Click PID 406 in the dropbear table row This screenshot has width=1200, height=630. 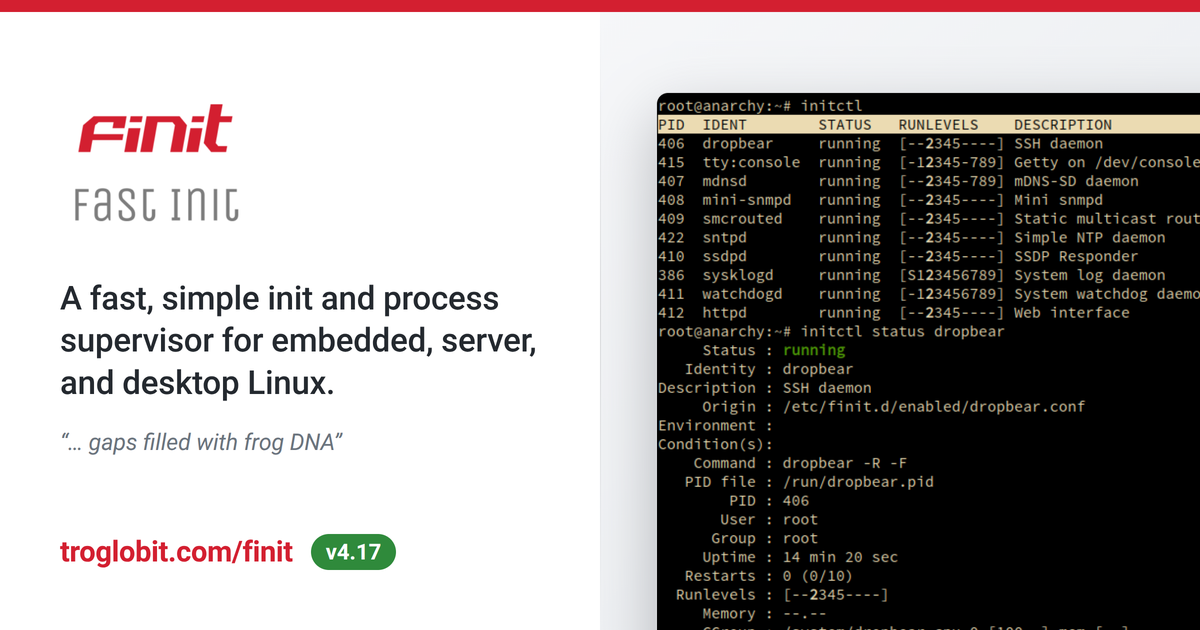[671, 144]
